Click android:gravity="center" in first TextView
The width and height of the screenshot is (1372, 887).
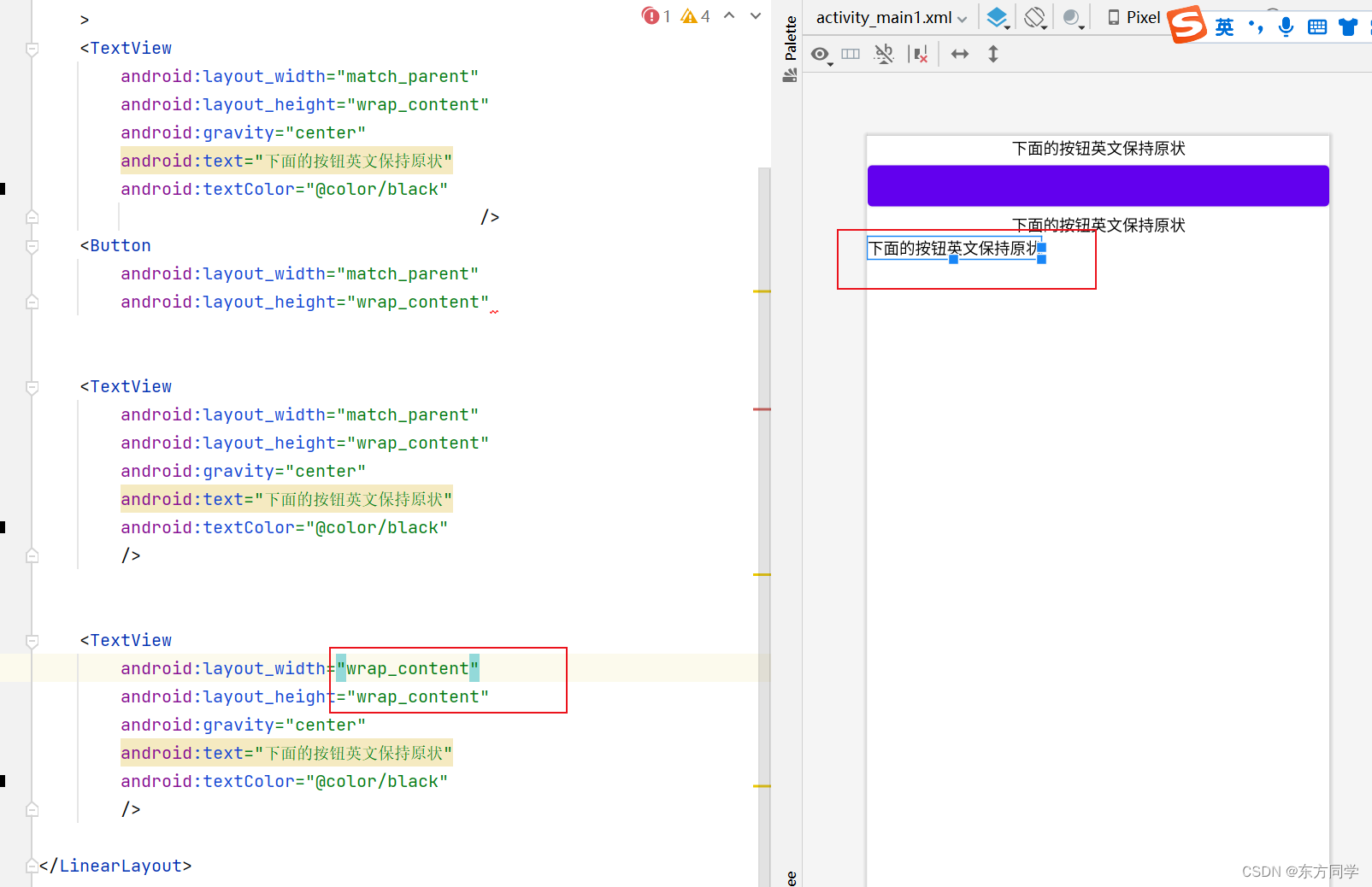pos(243,132)
